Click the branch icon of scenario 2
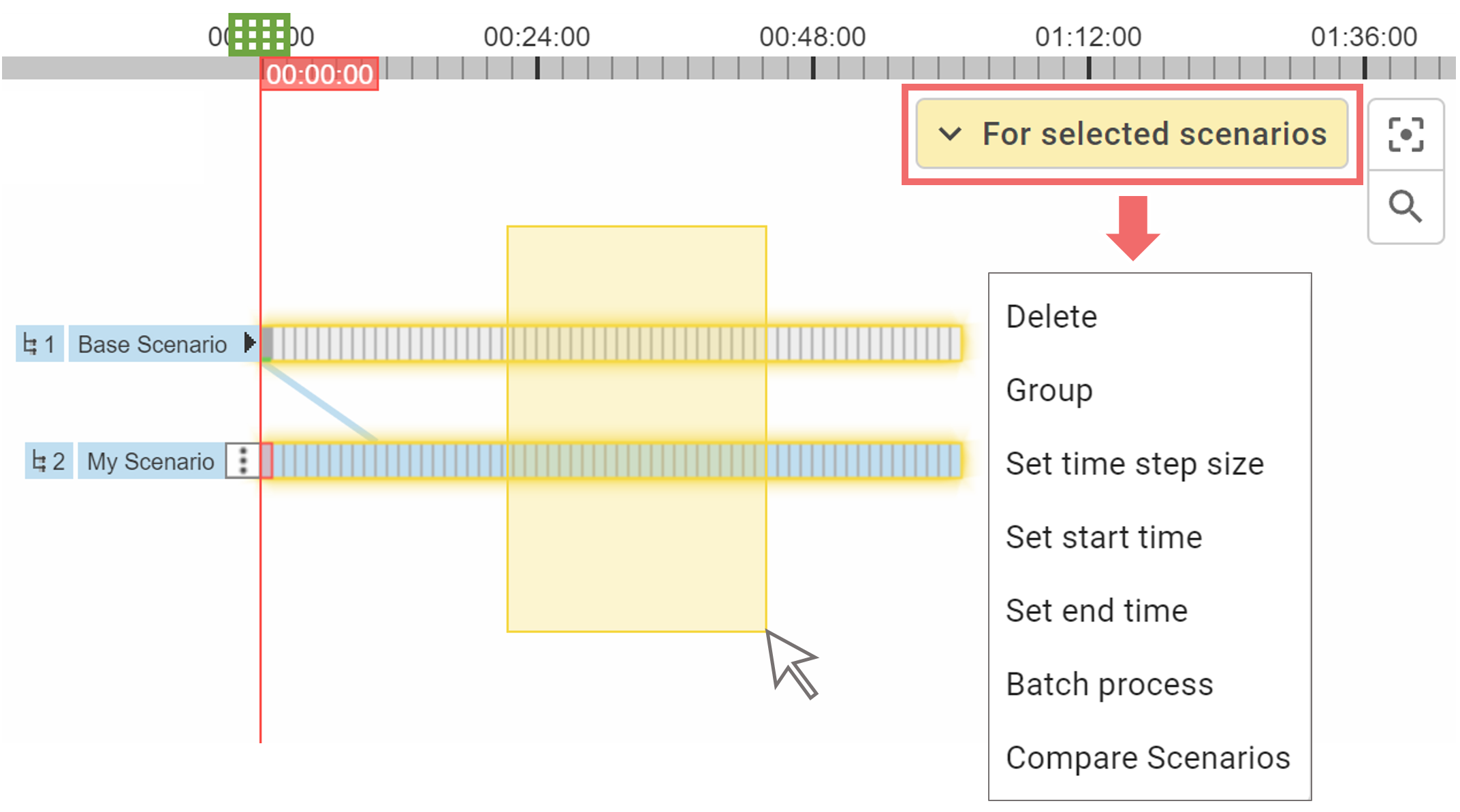 coord(39,461)
